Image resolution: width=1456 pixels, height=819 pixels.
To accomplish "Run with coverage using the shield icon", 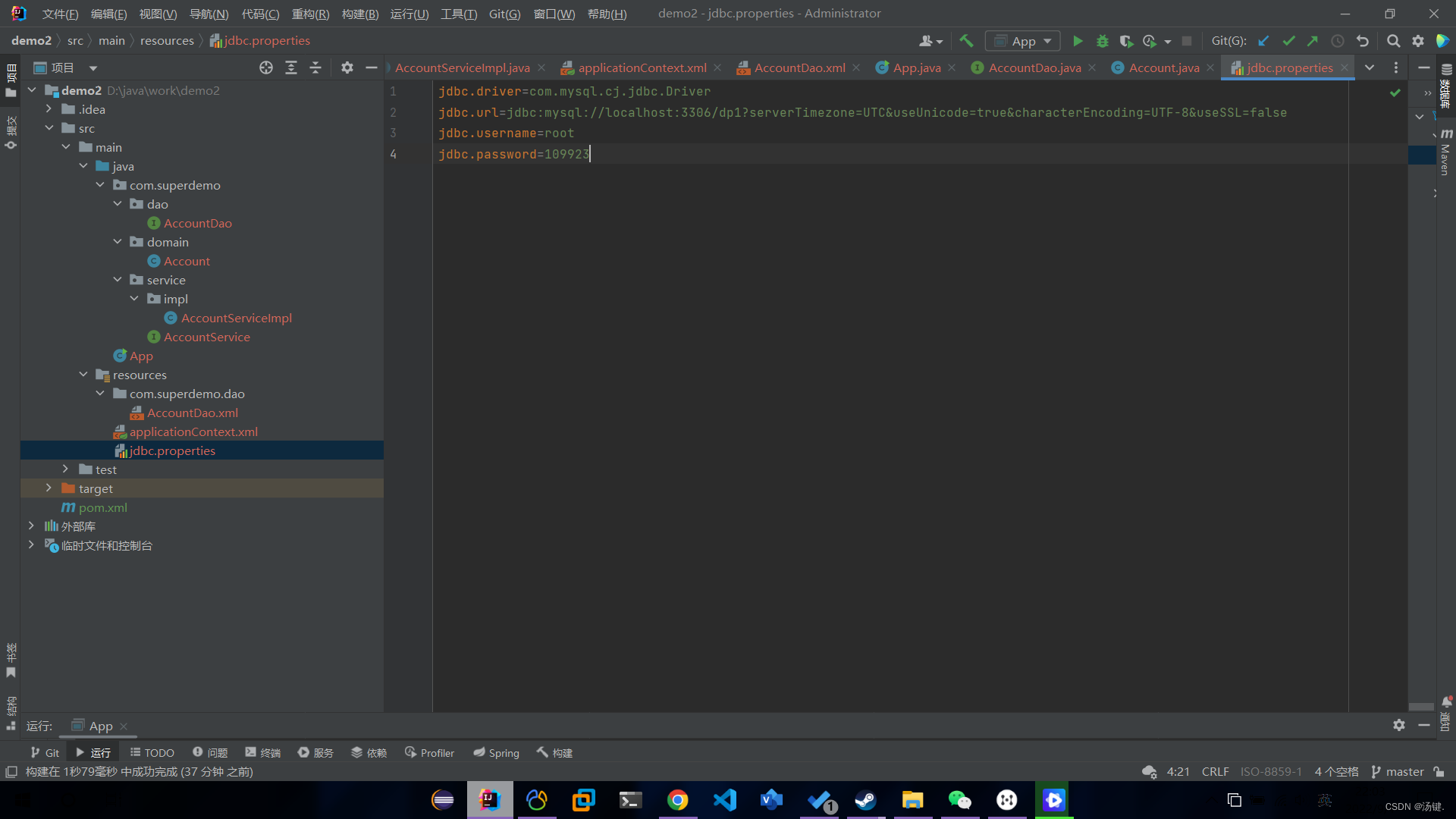I will [x=1126, y=41].
